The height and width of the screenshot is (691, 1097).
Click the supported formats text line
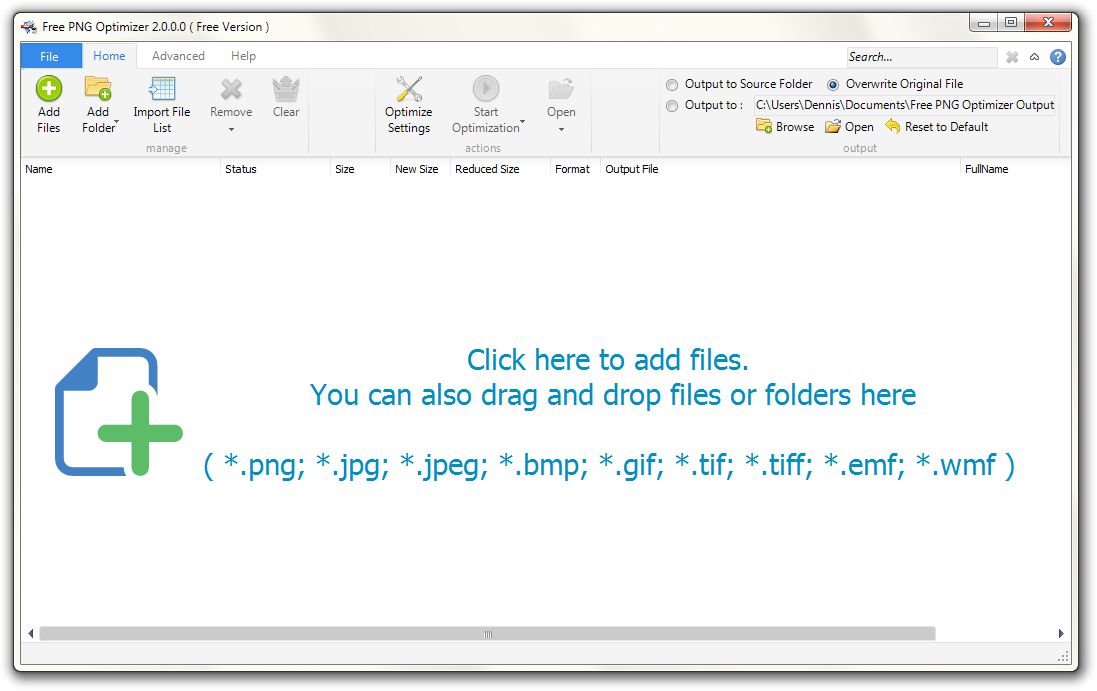[x=609, y=465]
